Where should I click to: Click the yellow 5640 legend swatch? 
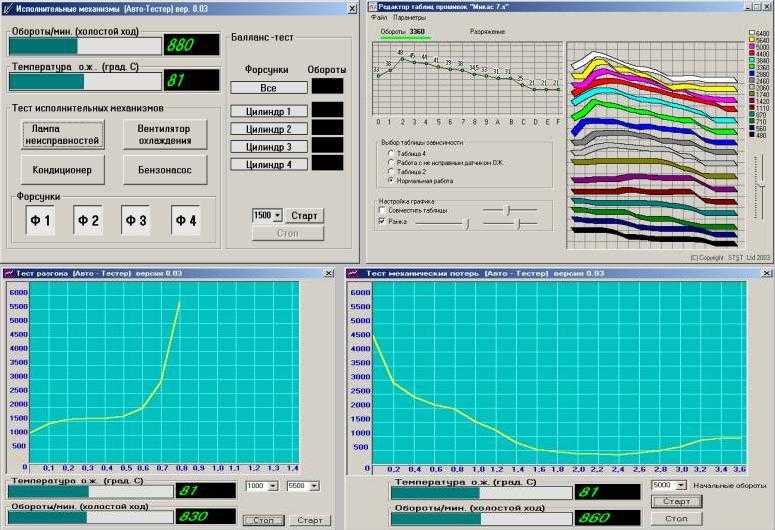pos(752,40)
